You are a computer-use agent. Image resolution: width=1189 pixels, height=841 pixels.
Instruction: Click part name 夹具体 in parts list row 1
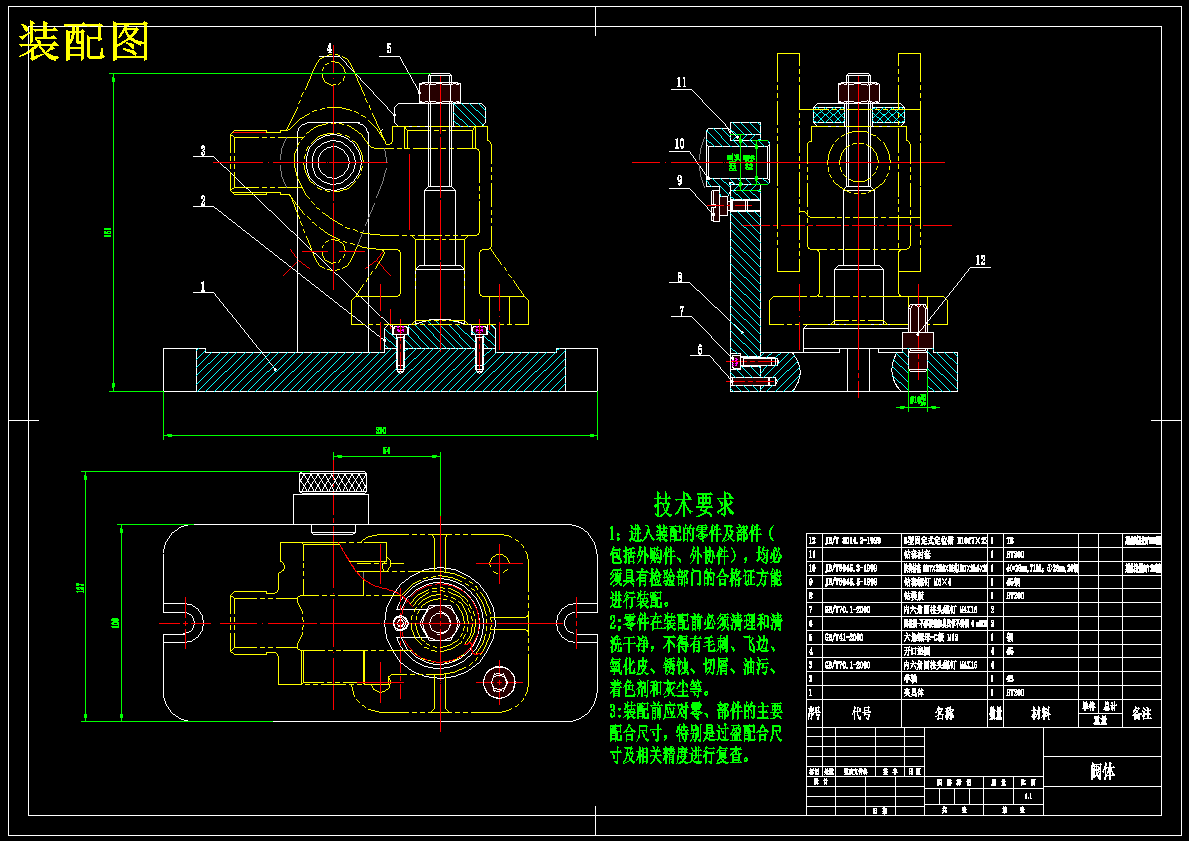[x=914, y=692]
